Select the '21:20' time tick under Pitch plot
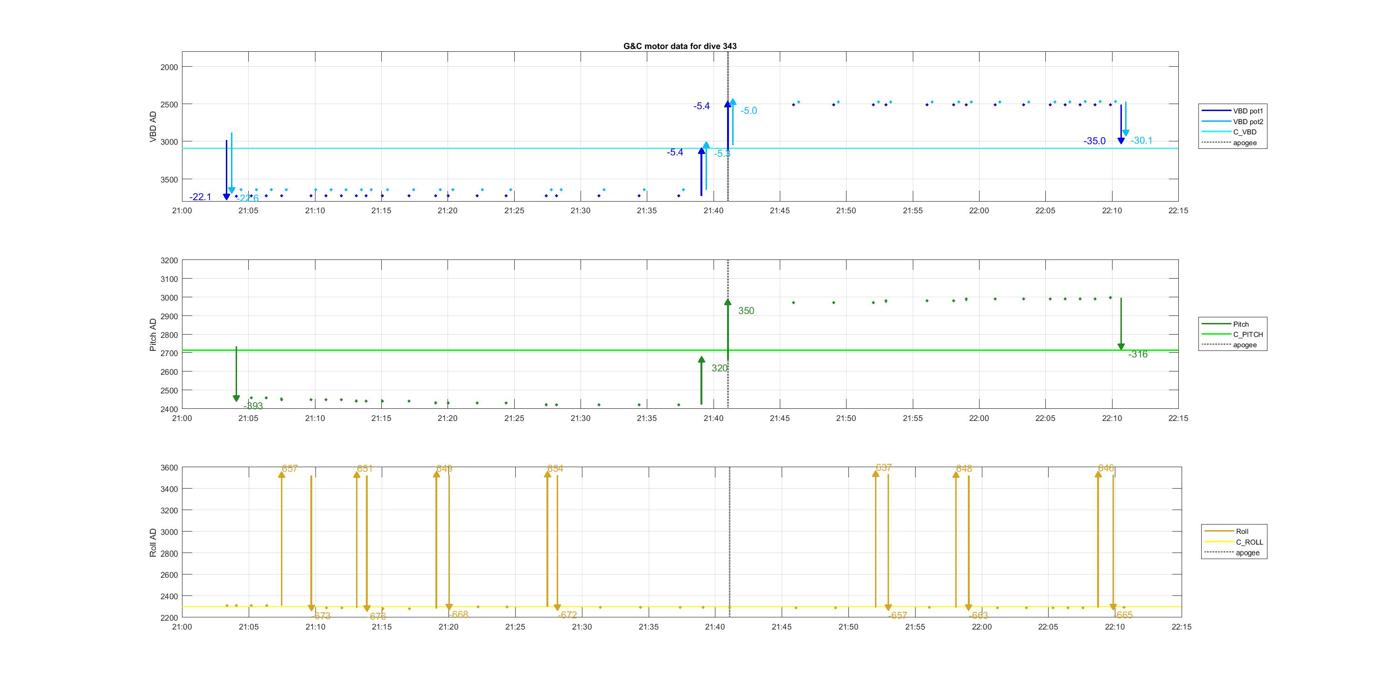 (x=447, y=418)
